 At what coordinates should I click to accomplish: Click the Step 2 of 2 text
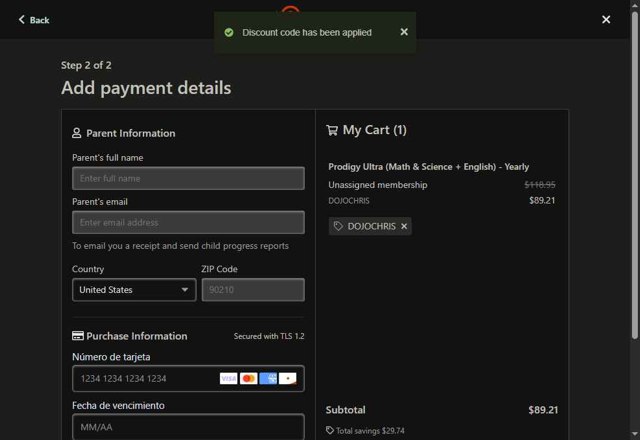coord(86,65)
